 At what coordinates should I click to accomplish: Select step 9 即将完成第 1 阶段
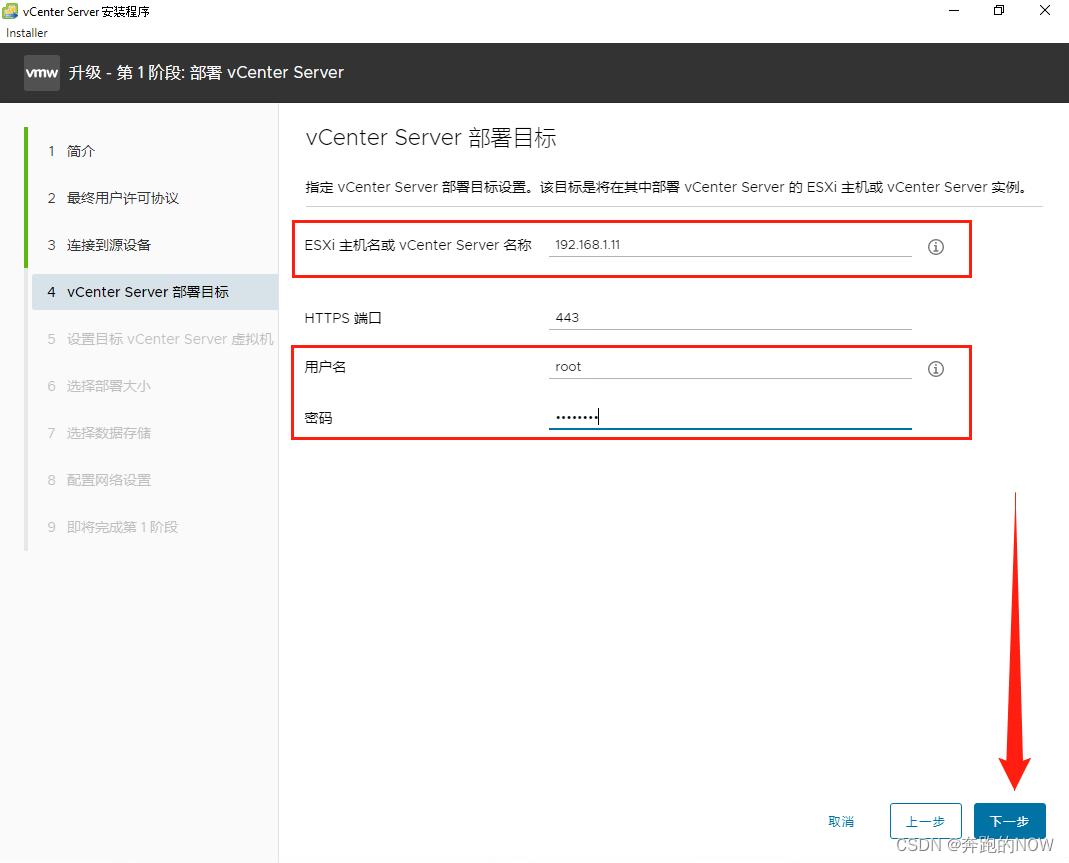click(112, 527)
